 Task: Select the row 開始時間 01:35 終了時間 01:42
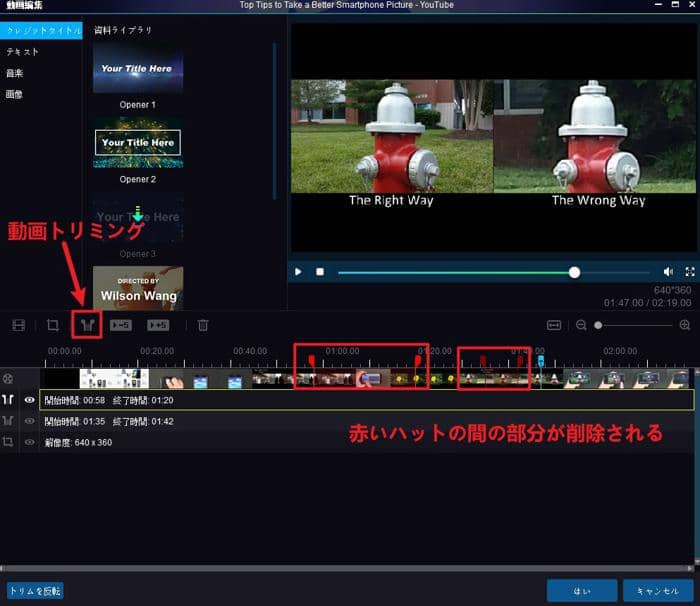click(x=367, y=421)
